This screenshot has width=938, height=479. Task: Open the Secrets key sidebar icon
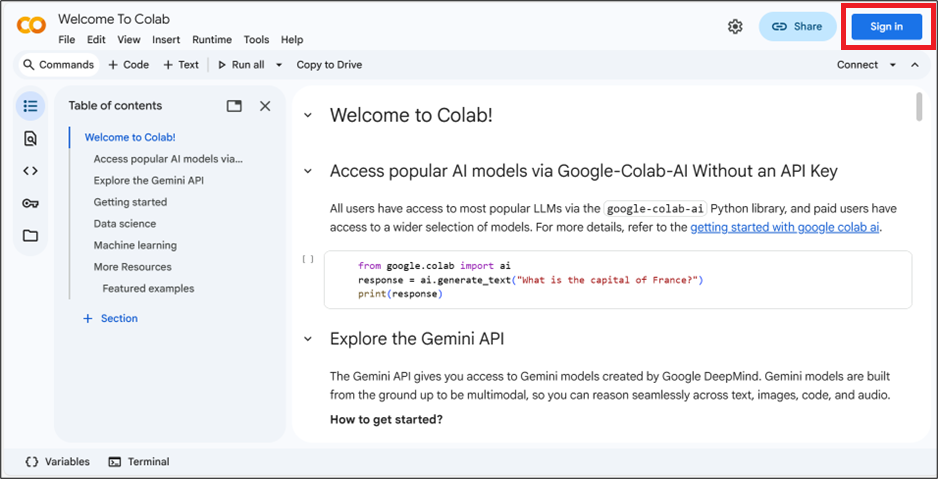click(x=31, y=203)
